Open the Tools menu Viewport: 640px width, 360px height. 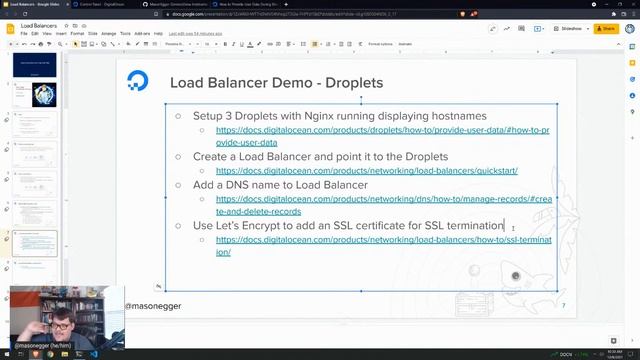(125, 34)
